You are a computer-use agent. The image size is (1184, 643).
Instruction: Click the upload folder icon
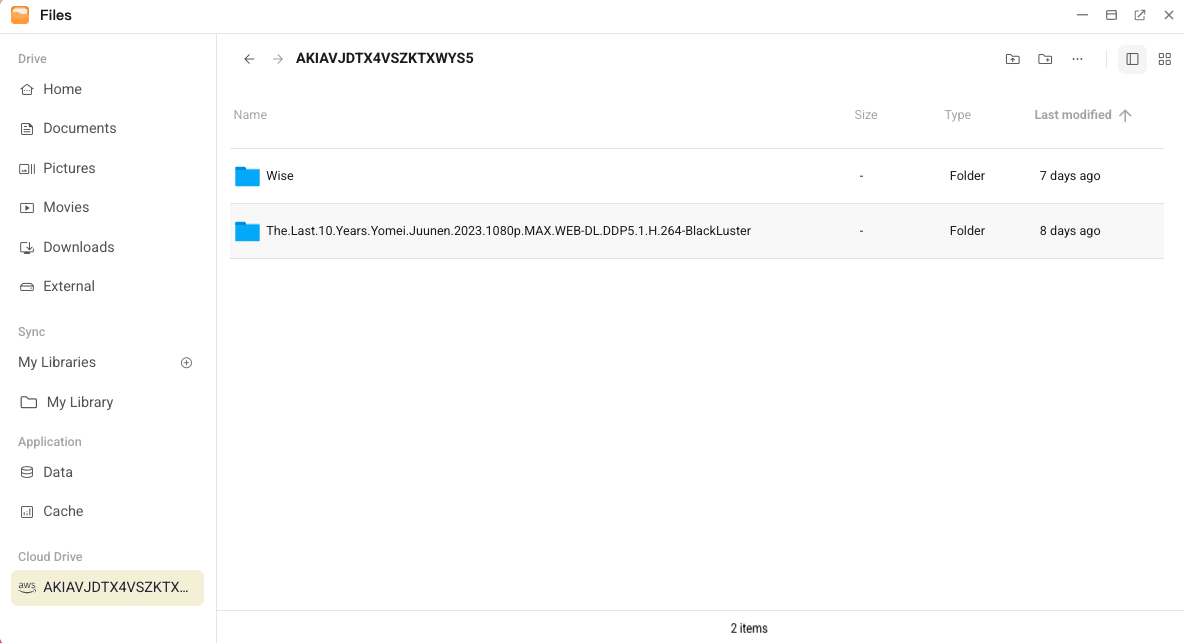click(x=1012, y=59)
